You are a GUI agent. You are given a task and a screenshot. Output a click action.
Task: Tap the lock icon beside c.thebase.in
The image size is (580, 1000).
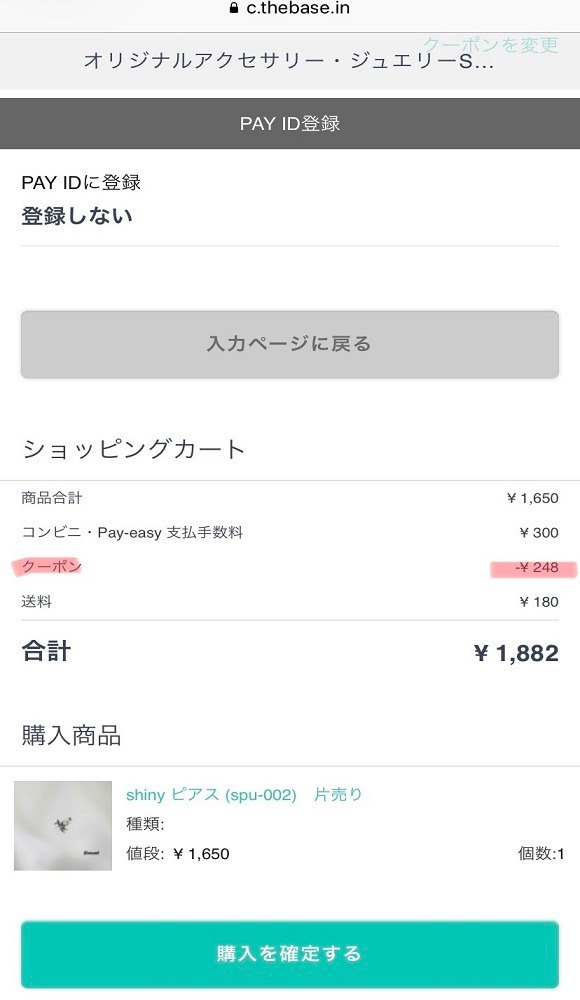click(x=234, y=8)
